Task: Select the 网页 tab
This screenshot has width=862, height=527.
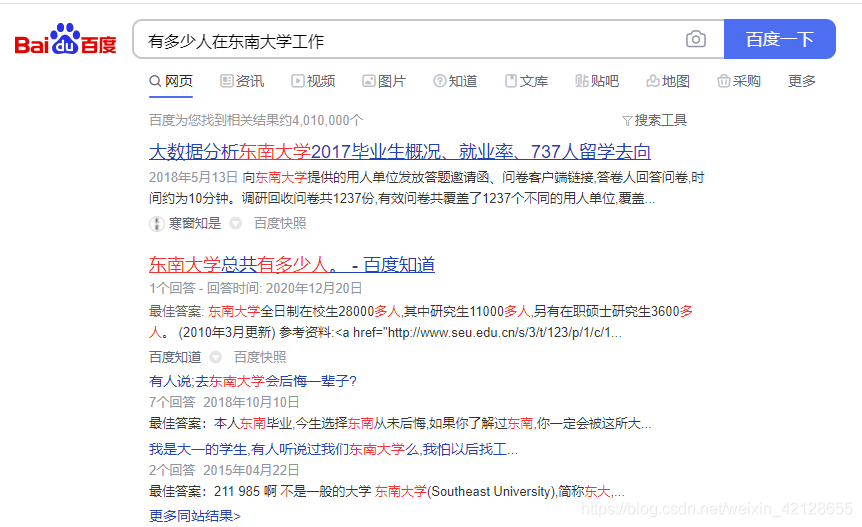Action: (x=171, y=81)
